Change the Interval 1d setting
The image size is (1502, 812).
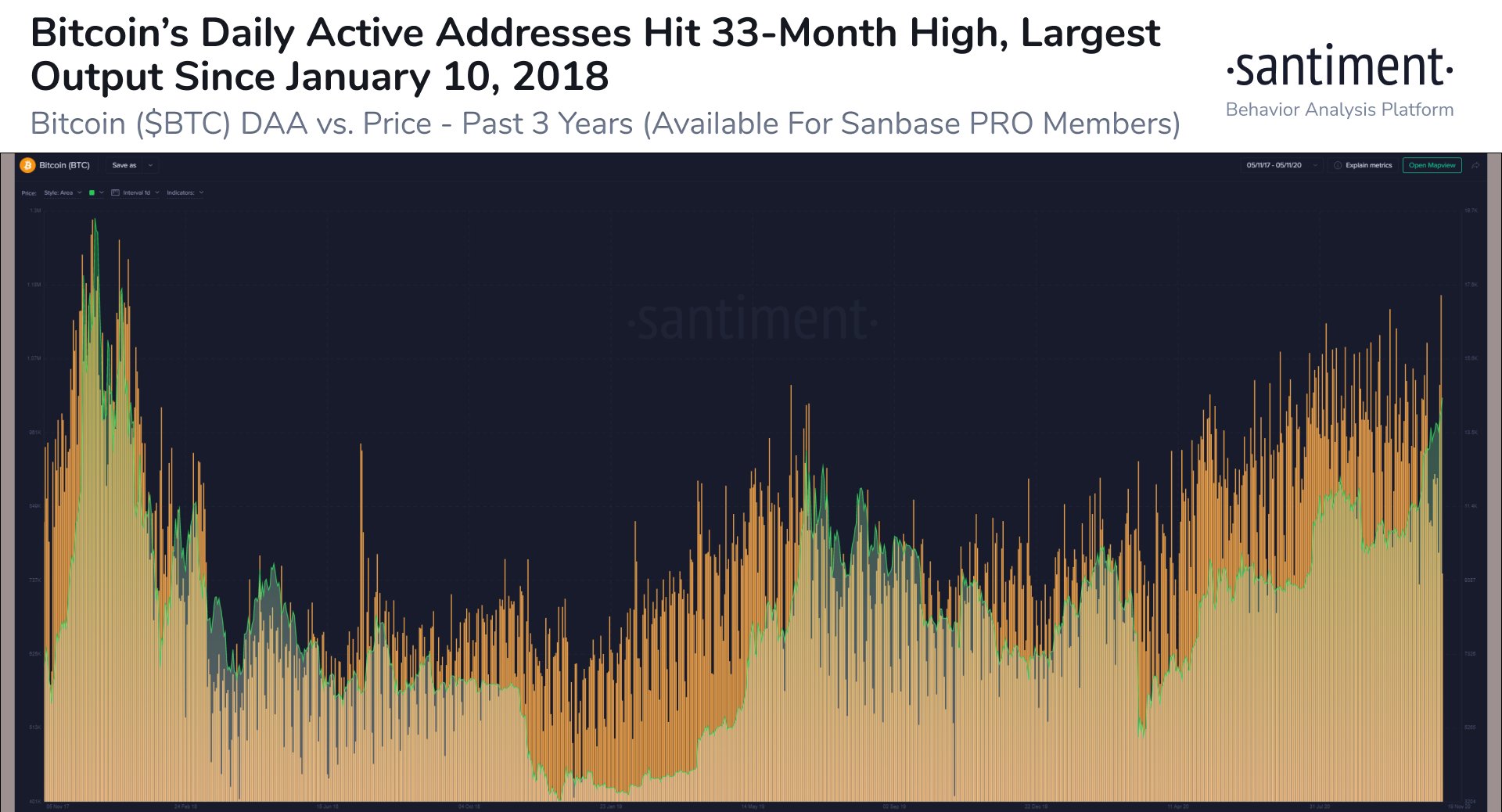pyautogui.click(x=141, y=192)
